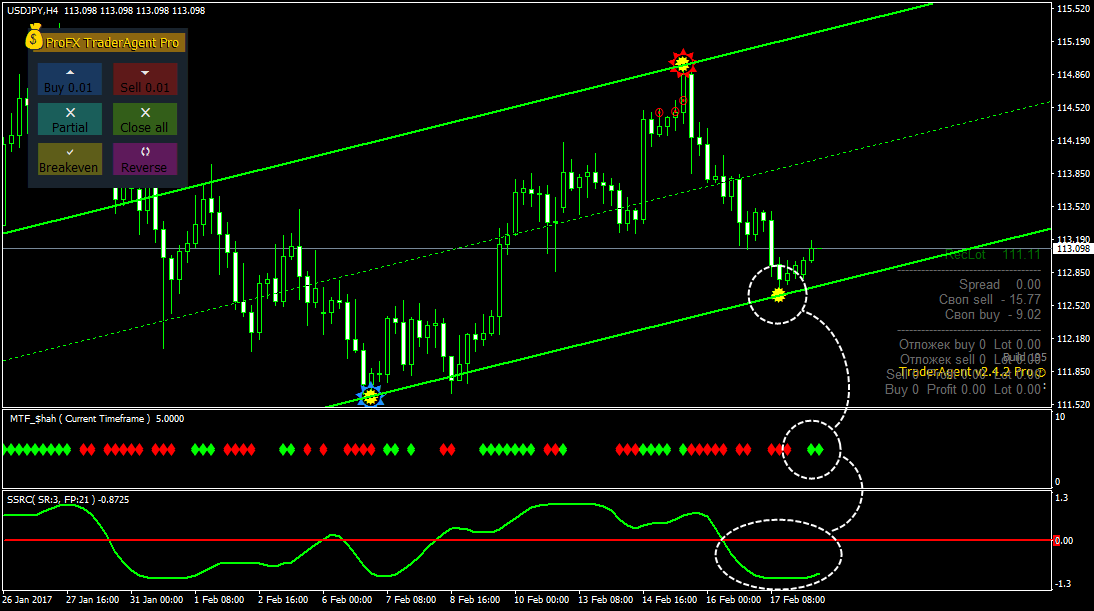Click the checkmark icon above Breakeven label
The image size is (1094, 611).
pos(70,152)
